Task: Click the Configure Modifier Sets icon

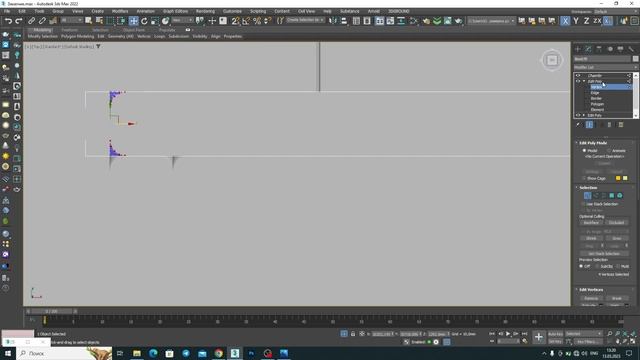Action: tap(621, 125)
